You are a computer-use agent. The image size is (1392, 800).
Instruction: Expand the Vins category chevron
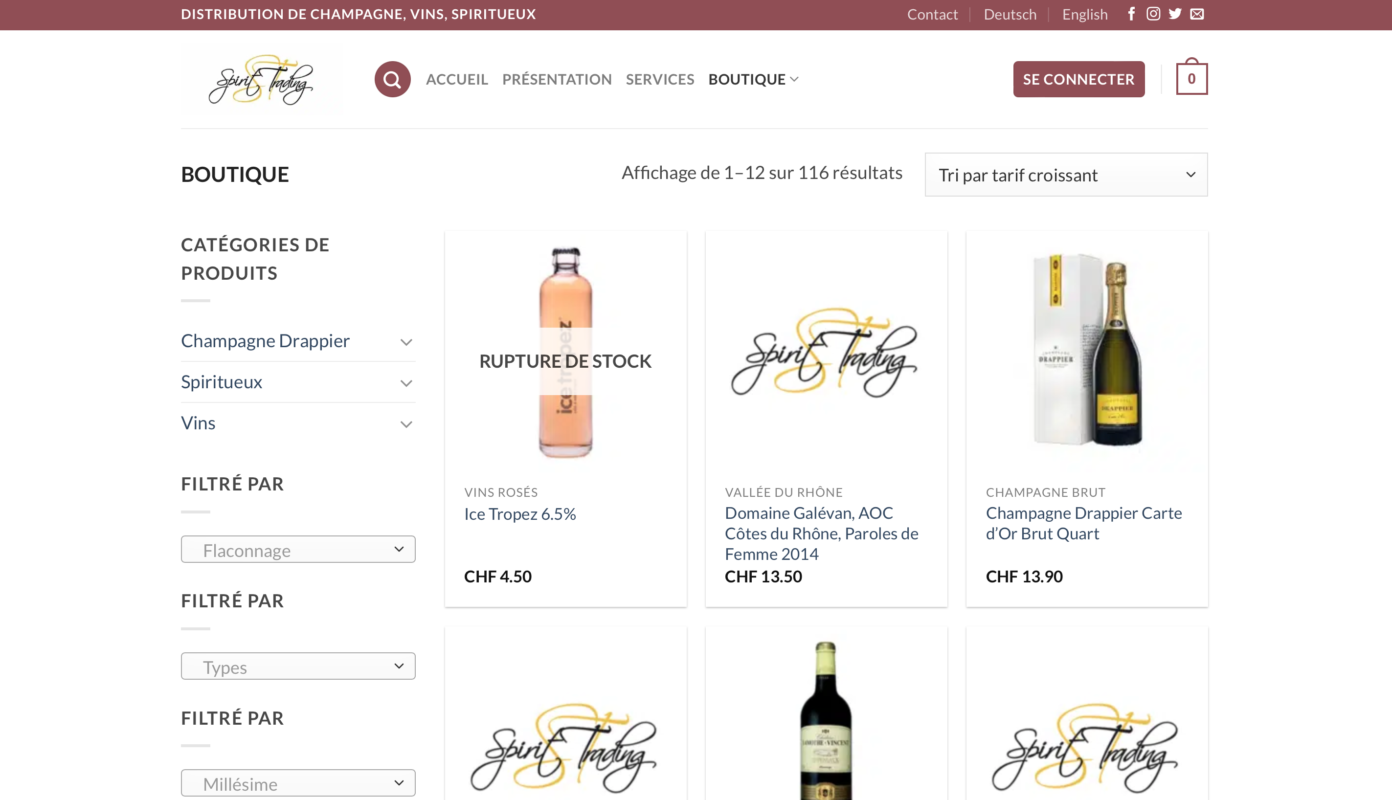click(x=406, y=424)
